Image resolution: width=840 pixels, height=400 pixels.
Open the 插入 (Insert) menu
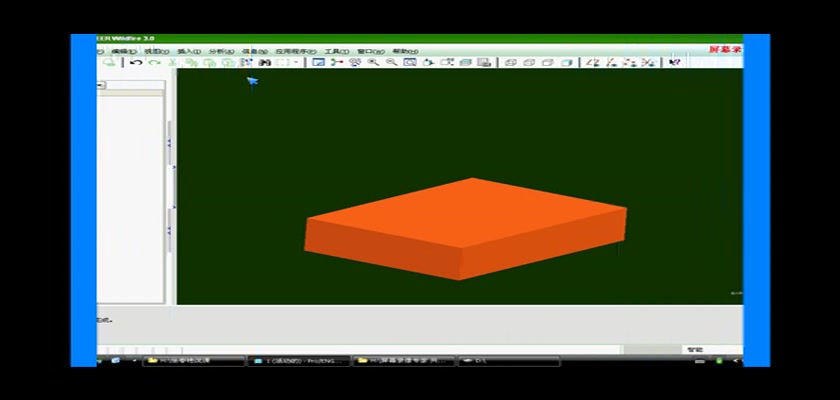[x=189, y=51]
